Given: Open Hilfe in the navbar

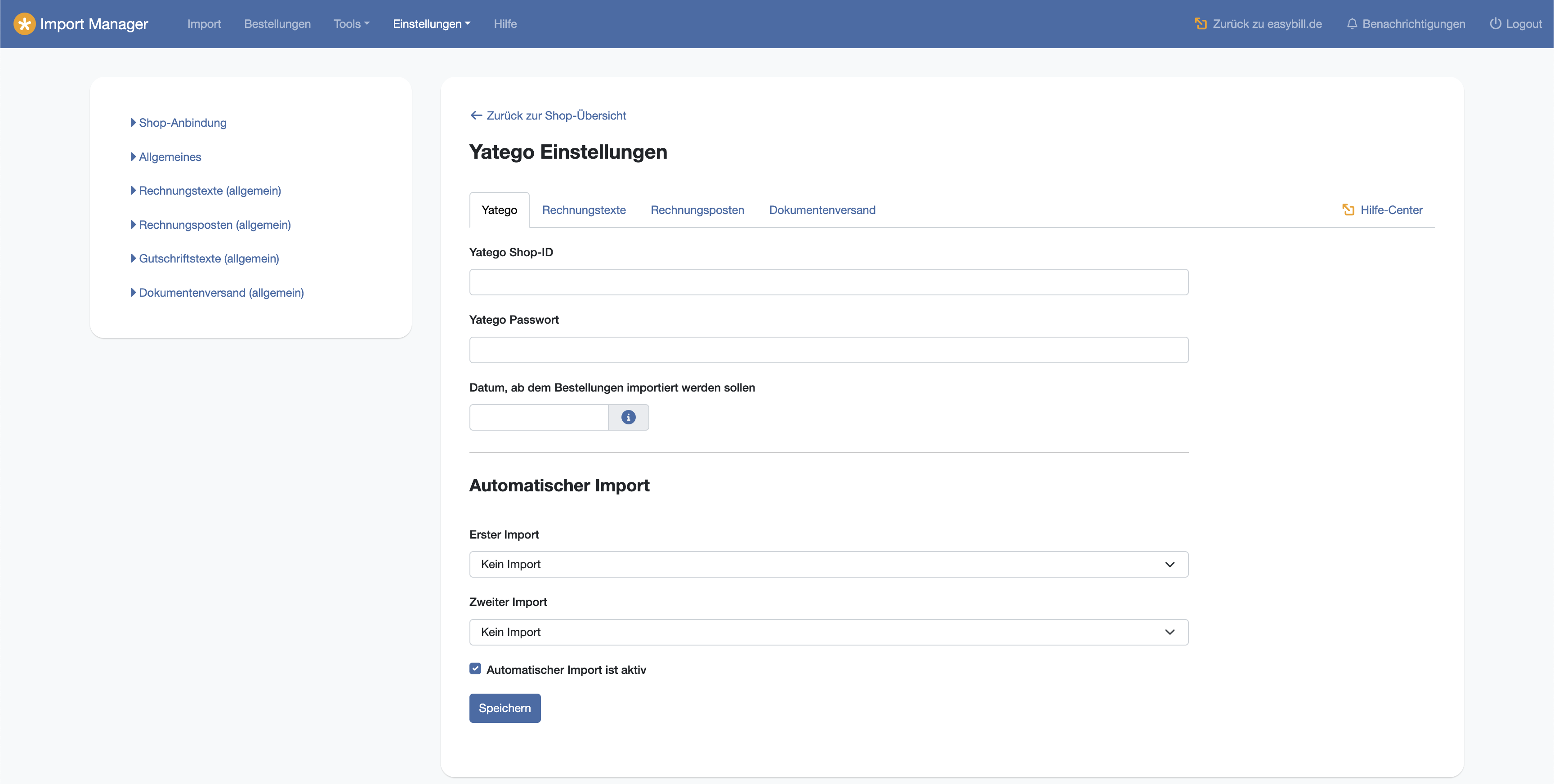Looking at the screenshot, I should point(505,24).
